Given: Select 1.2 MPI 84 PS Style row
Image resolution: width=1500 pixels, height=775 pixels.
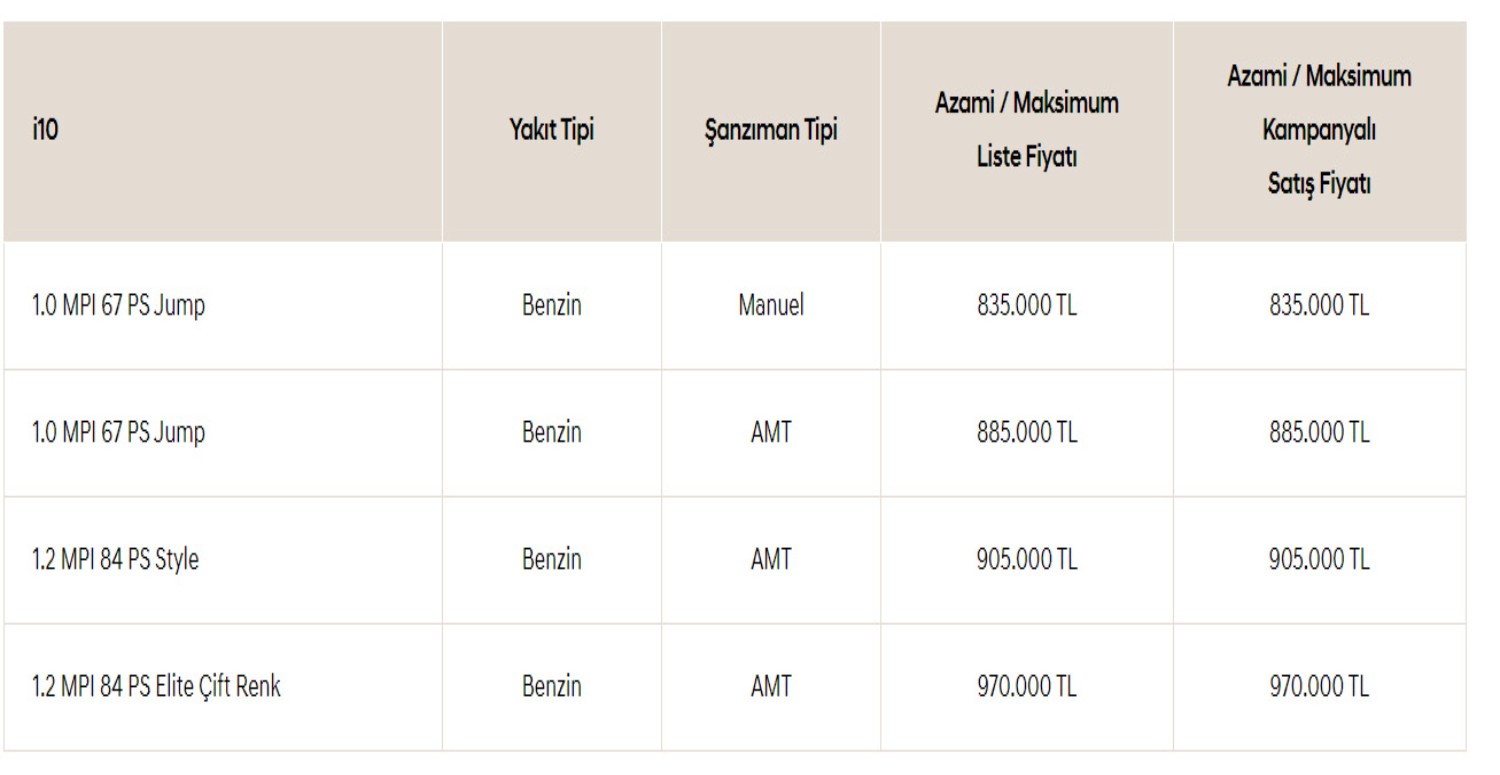Looking at the screenshot, I should (116, 560).
